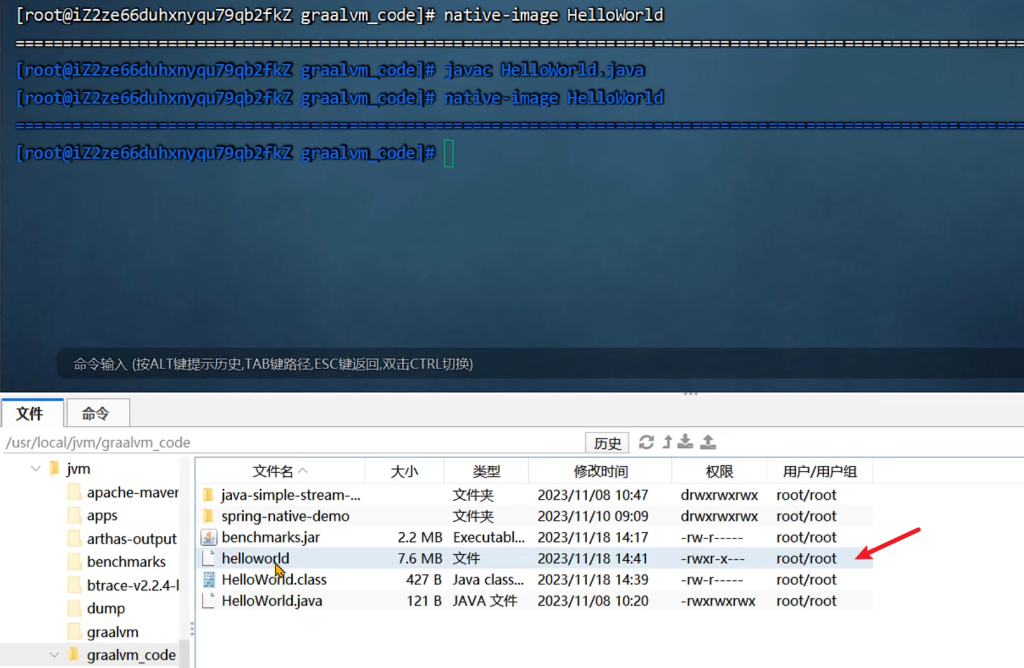This screenshot has height=668, width=1024.
Task: Select the arthas-output folder in tree
Action: point(131,539)
